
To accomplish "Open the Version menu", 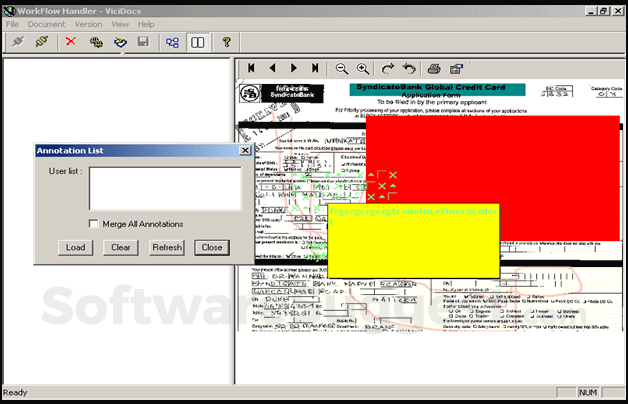I will [x=88, y=24].
